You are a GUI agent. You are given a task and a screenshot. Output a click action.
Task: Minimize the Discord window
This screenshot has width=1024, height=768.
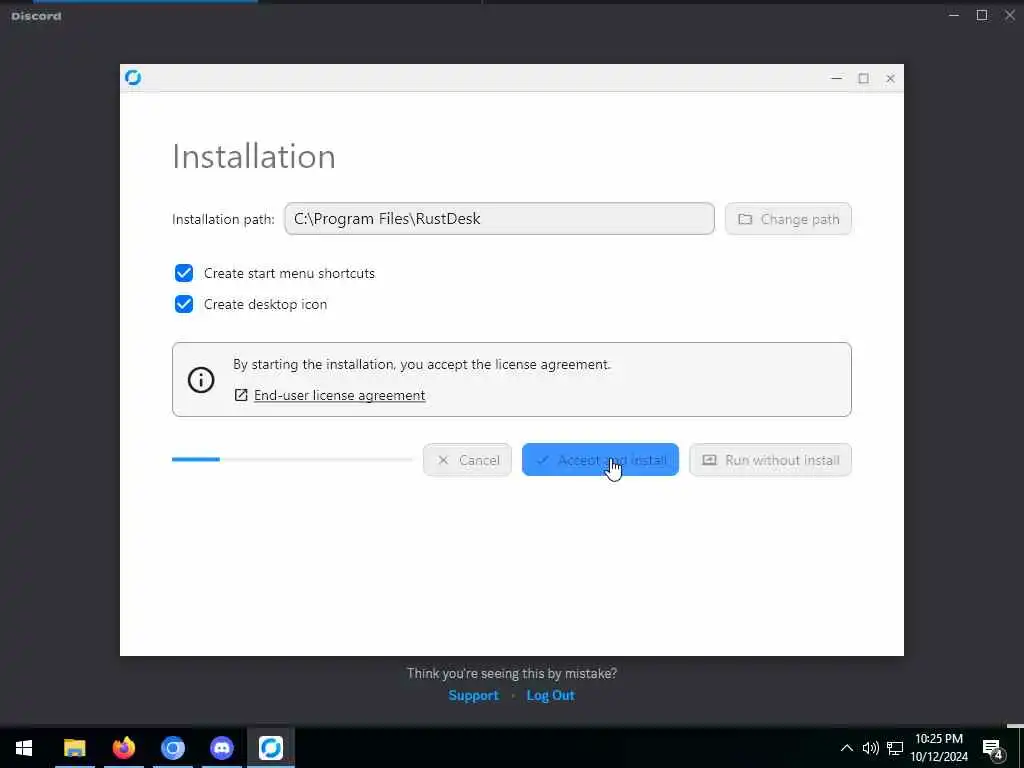pyautogui.click(x=954, y=15)
